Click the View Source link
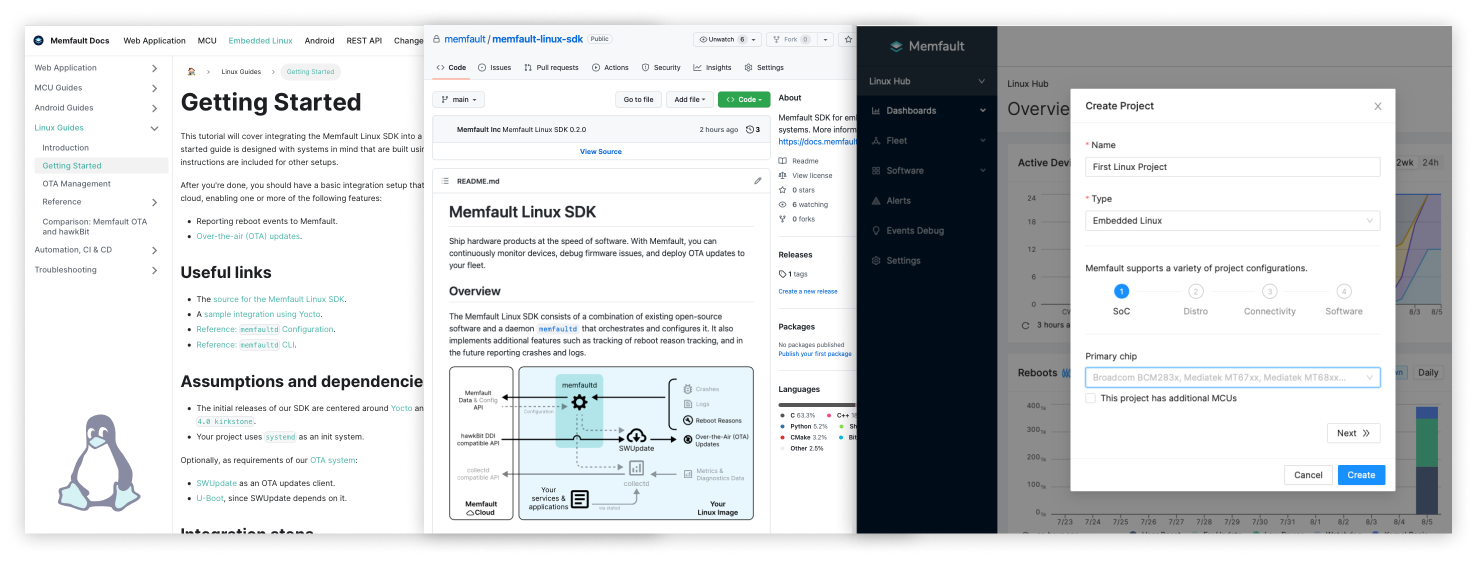The height and width of the screenshot is (566, 1481). [600, 152]
